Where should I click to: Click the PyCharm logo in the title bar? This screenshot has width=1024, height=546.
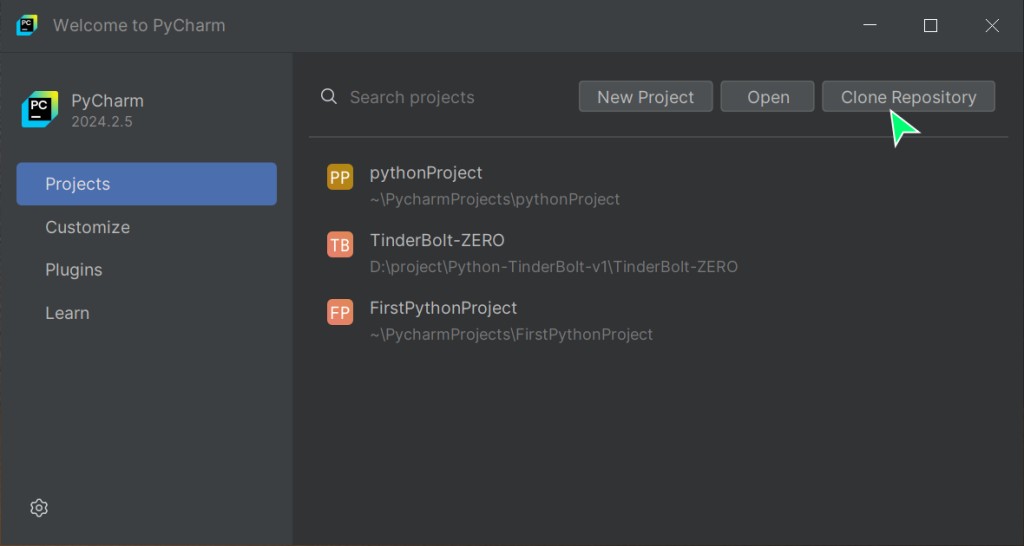pos(27,26)
